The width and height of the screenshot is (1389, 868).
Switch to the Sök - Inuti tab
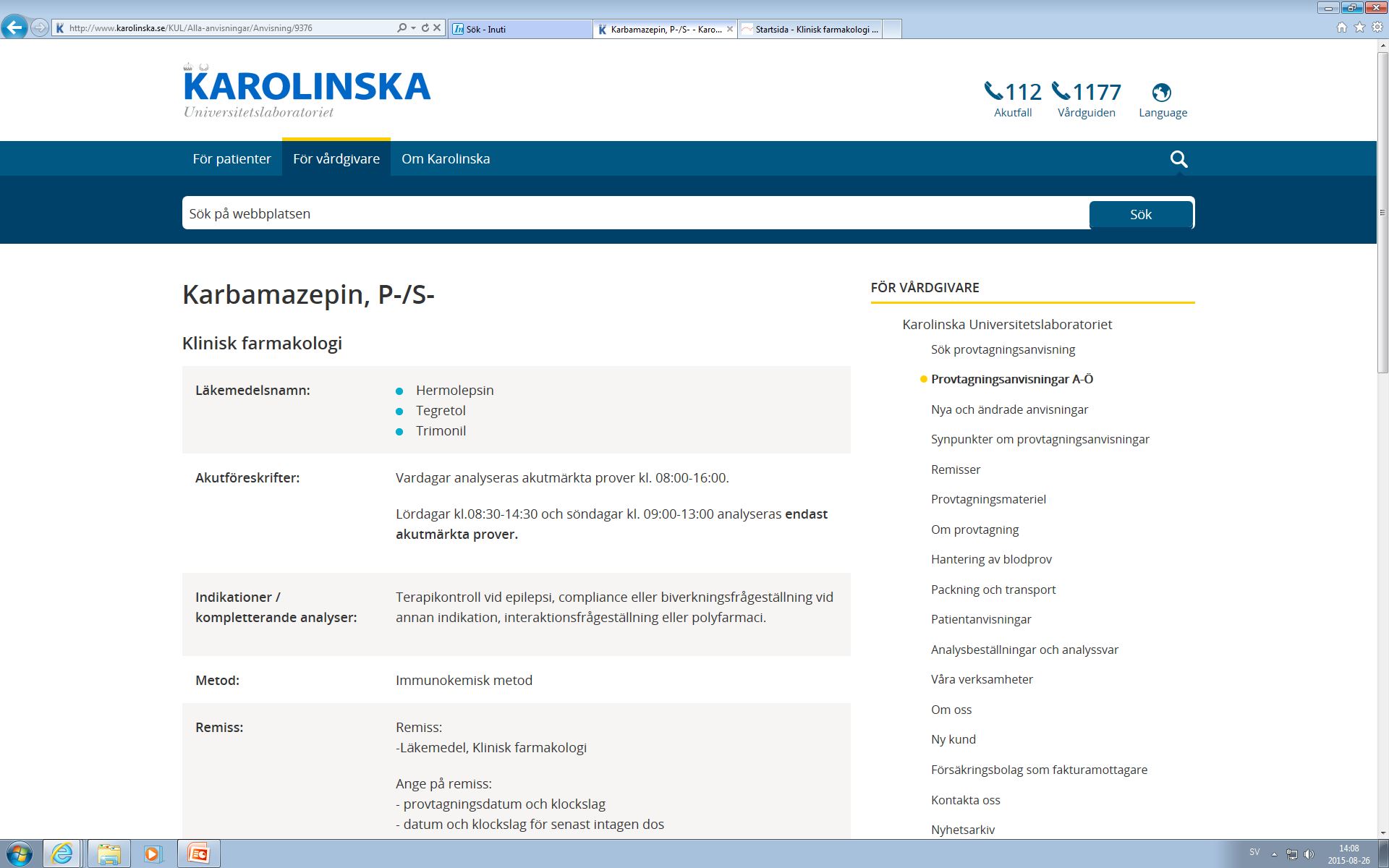click(520, 29)
